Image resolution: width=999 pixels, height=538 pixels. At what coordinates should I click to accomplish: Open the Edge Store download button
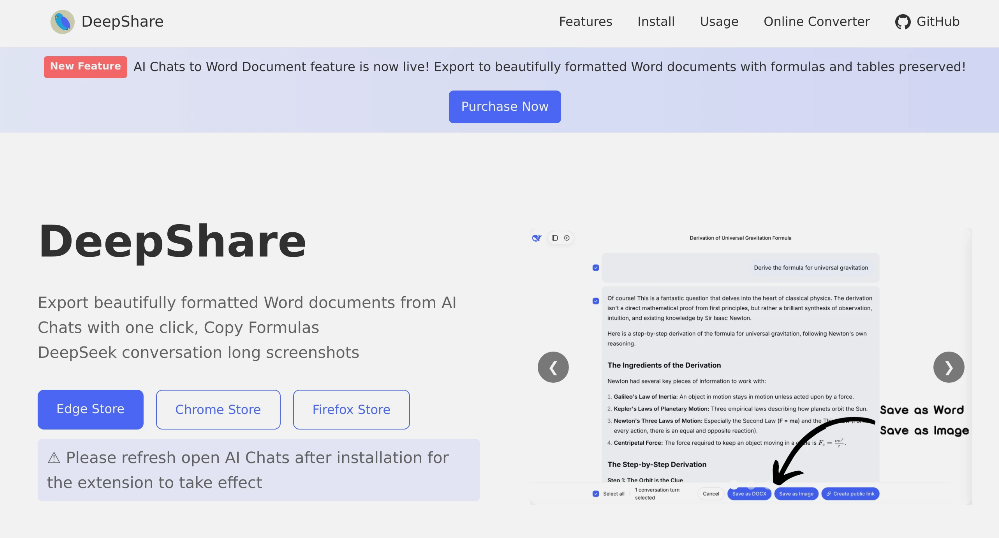click(90, 409)
